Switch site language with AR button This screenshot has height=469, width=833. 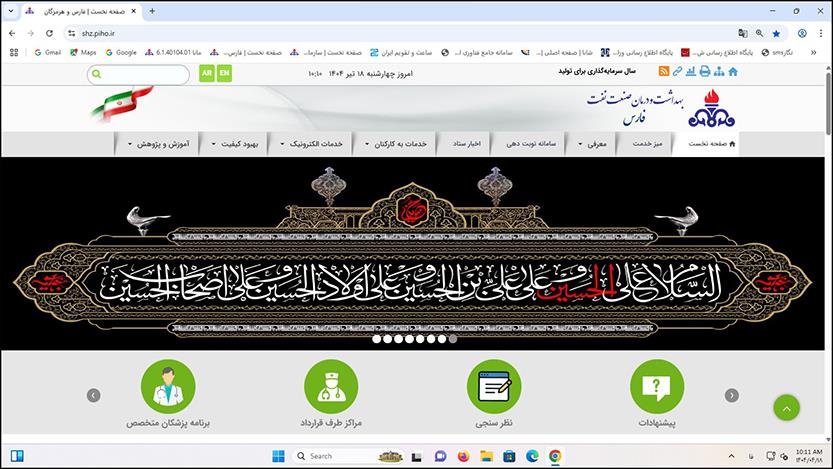click(207, 73)
